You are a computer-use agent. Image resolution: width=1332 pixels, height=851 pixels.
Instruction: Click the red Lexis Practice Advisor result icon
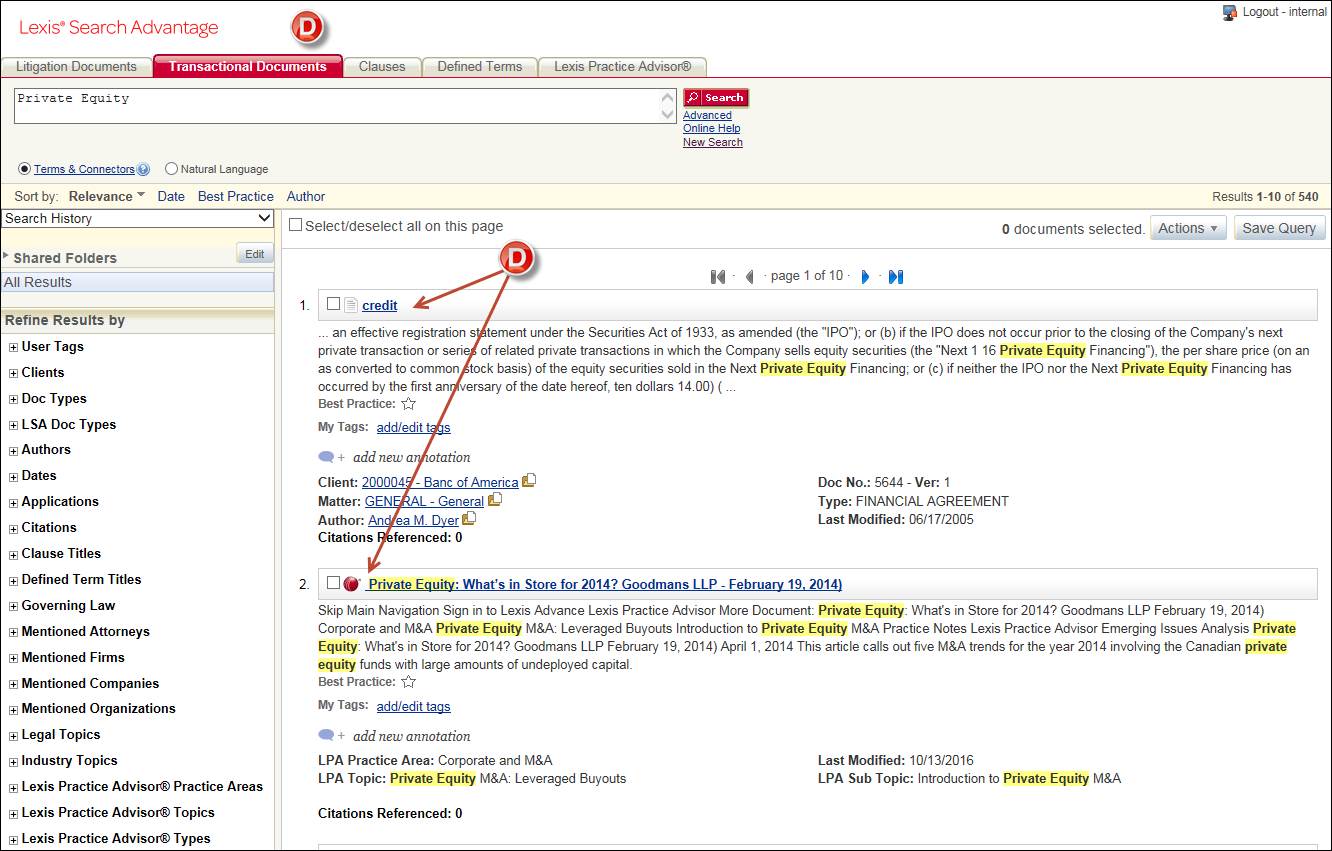(351, 584)
